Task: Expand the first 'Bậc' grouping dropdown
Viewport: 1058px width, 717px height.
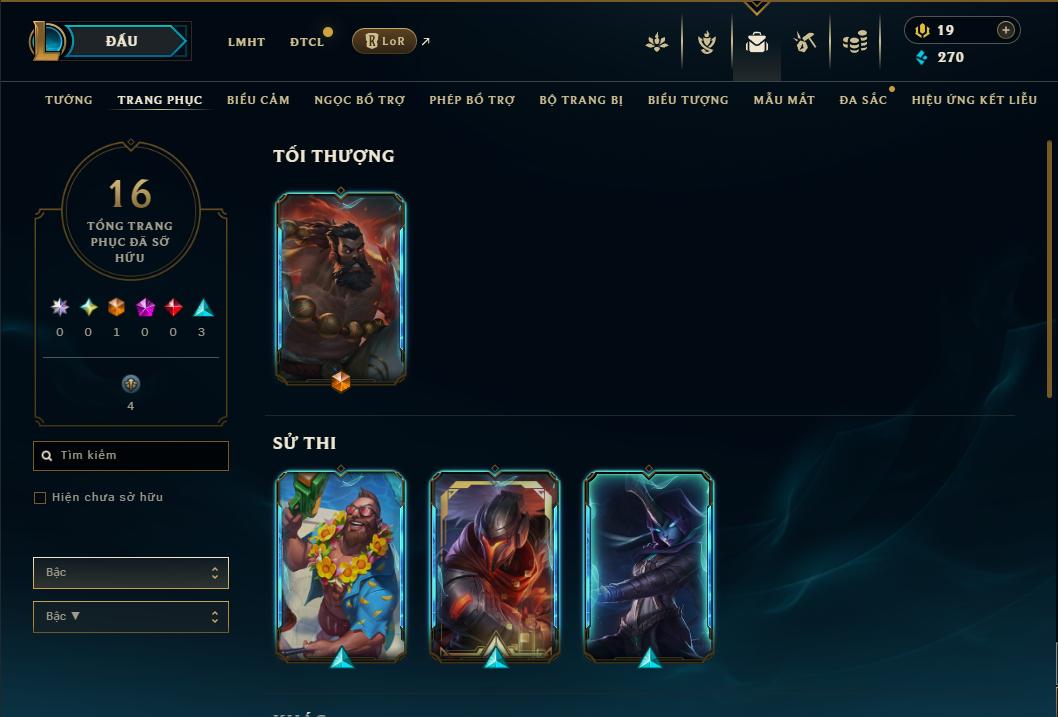Action: pos(131,573)
